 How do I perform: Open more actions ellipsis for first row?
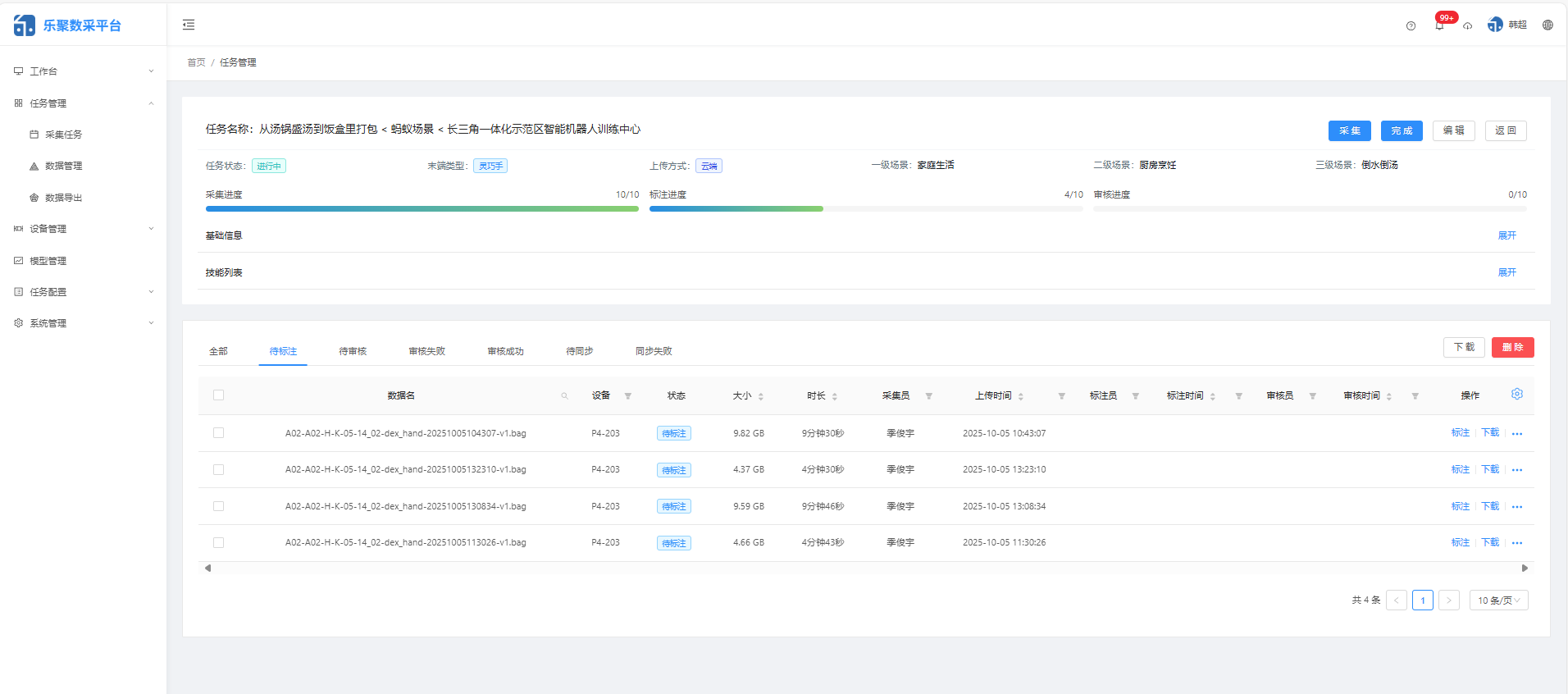1516,434
